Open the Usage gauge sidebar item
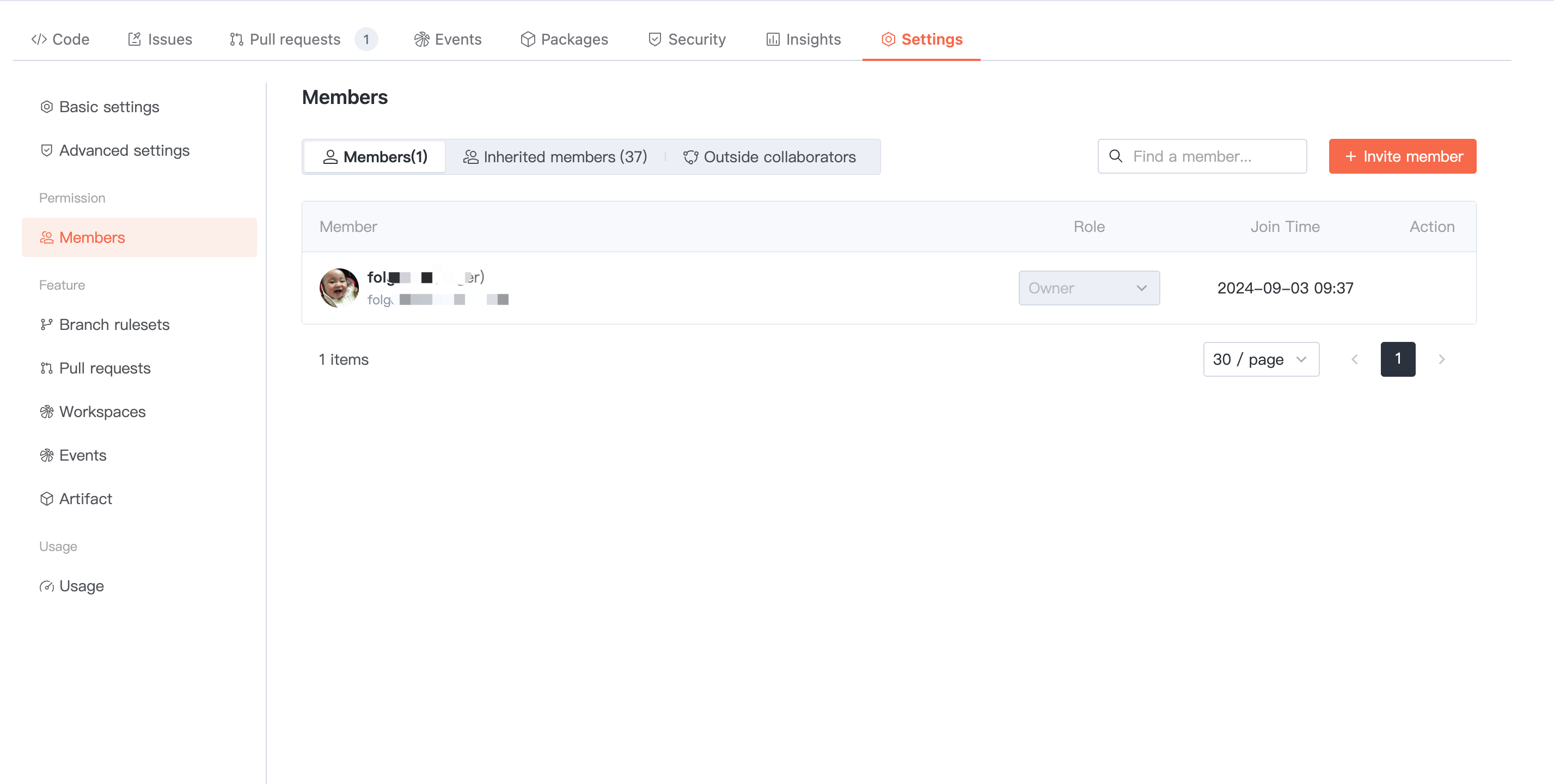Screen dimensions: 1554x784 click(x=81, y=586)
